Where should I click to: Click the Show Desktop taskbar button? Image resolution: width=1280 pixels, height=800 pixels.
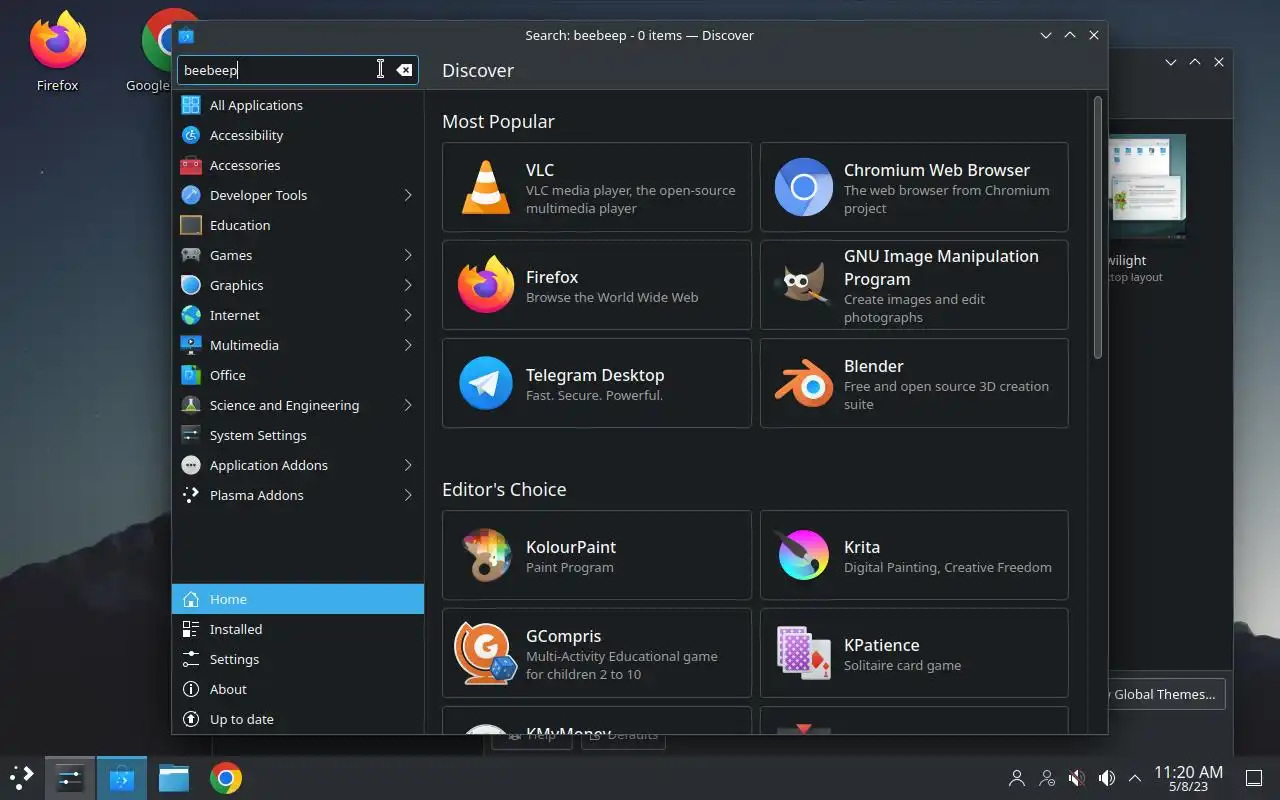click(1254, 778)
